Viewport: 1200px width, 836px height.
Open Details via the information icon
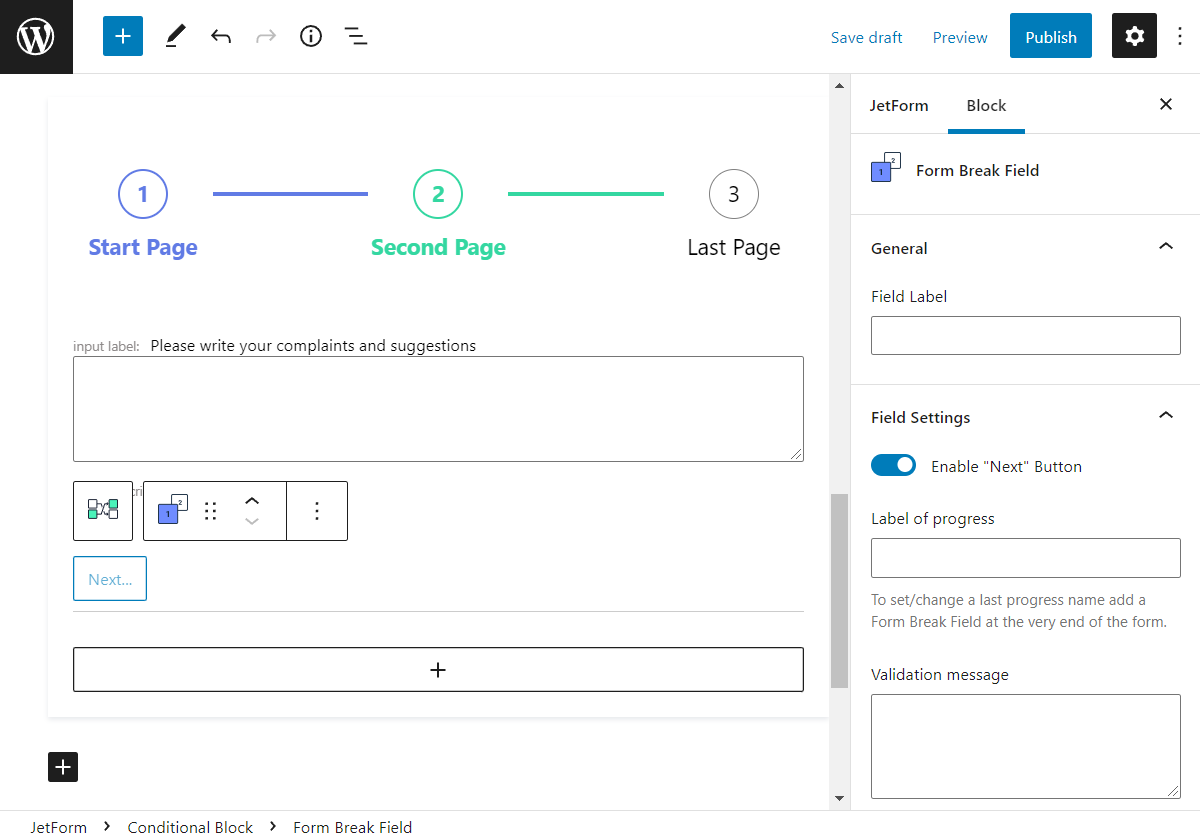[x=310, y=36]
